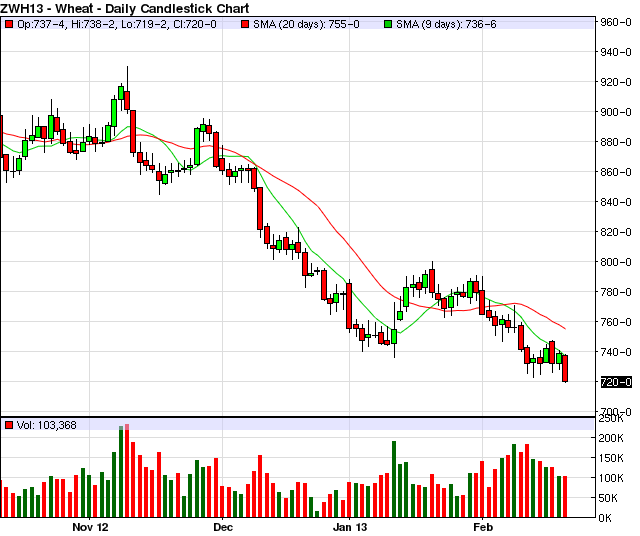The height and width of the screenshot is (536, 640).
Task: Click the red SMA (20 days) legend swatch
Action: pyautogui.click(x=245, y=24)
